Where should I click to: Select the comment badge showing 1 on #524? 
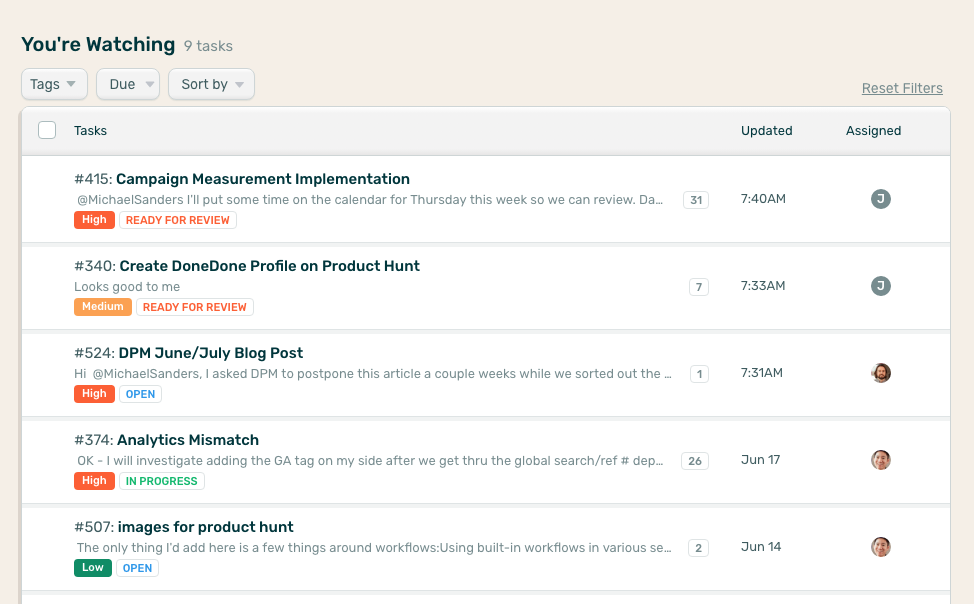pyautogui.click(x=698, y=373)
